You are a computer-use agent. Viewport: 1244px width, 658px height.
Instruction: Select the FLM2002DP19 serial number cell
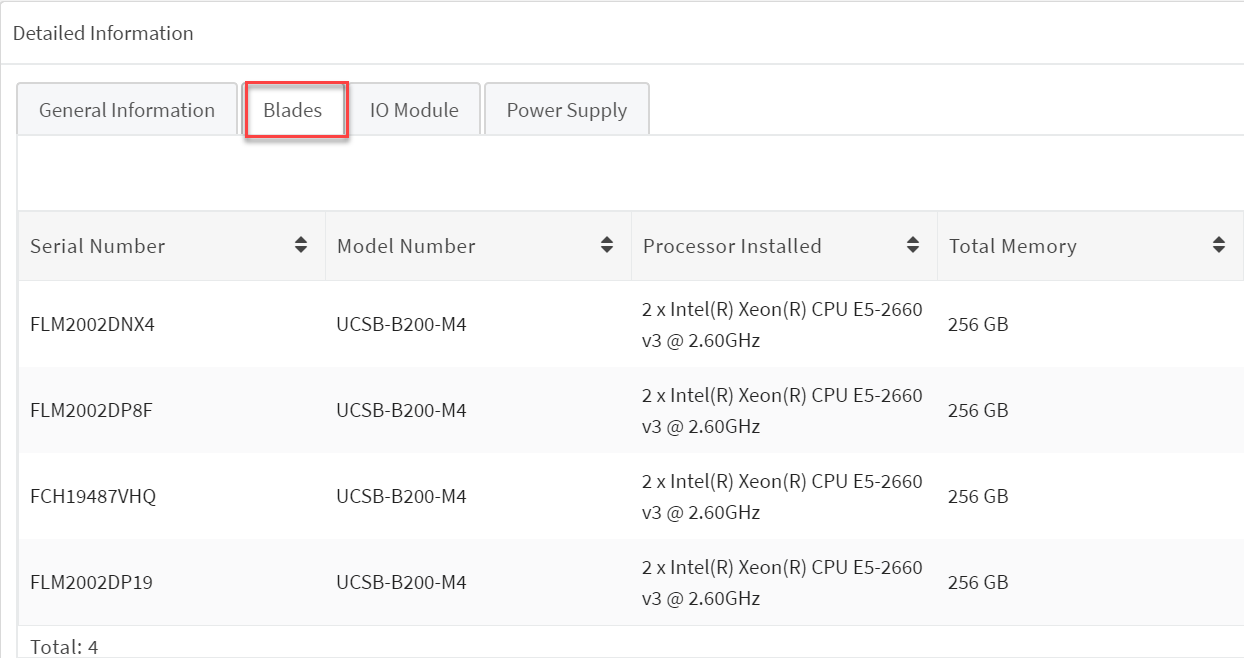coord(91,583)
